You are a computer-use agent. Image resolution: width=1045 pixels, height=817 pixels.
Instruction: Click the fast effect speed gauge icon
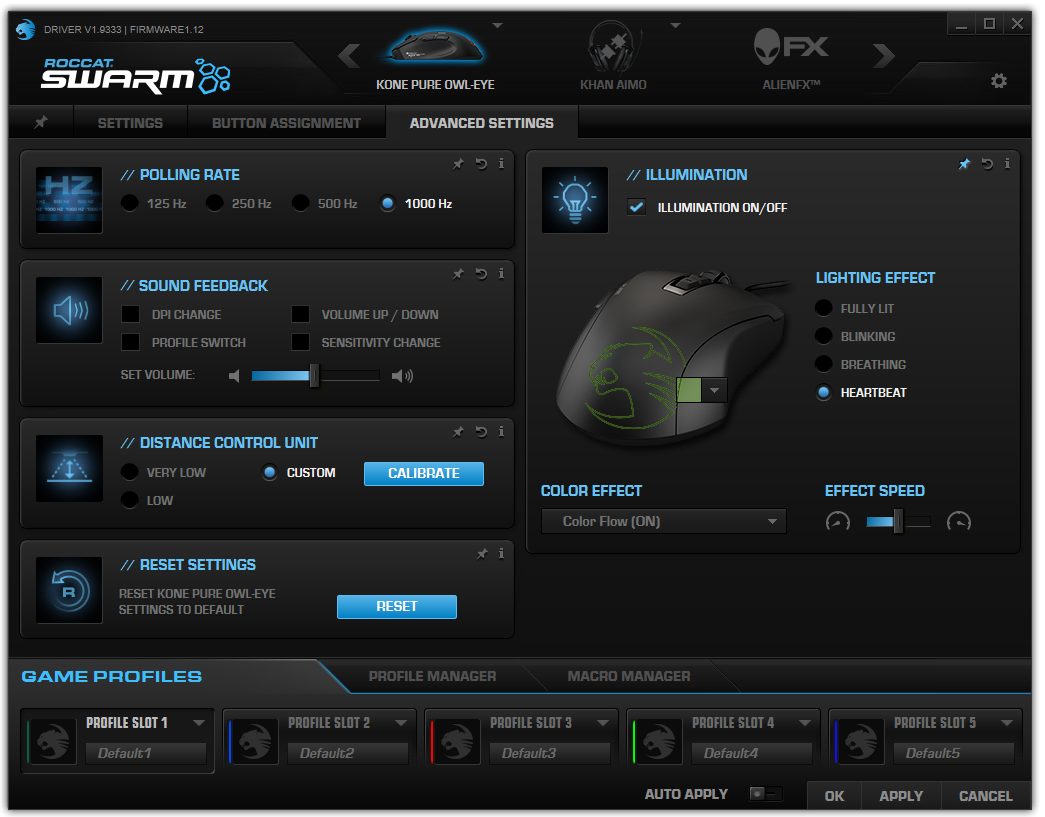coord(959,521)
